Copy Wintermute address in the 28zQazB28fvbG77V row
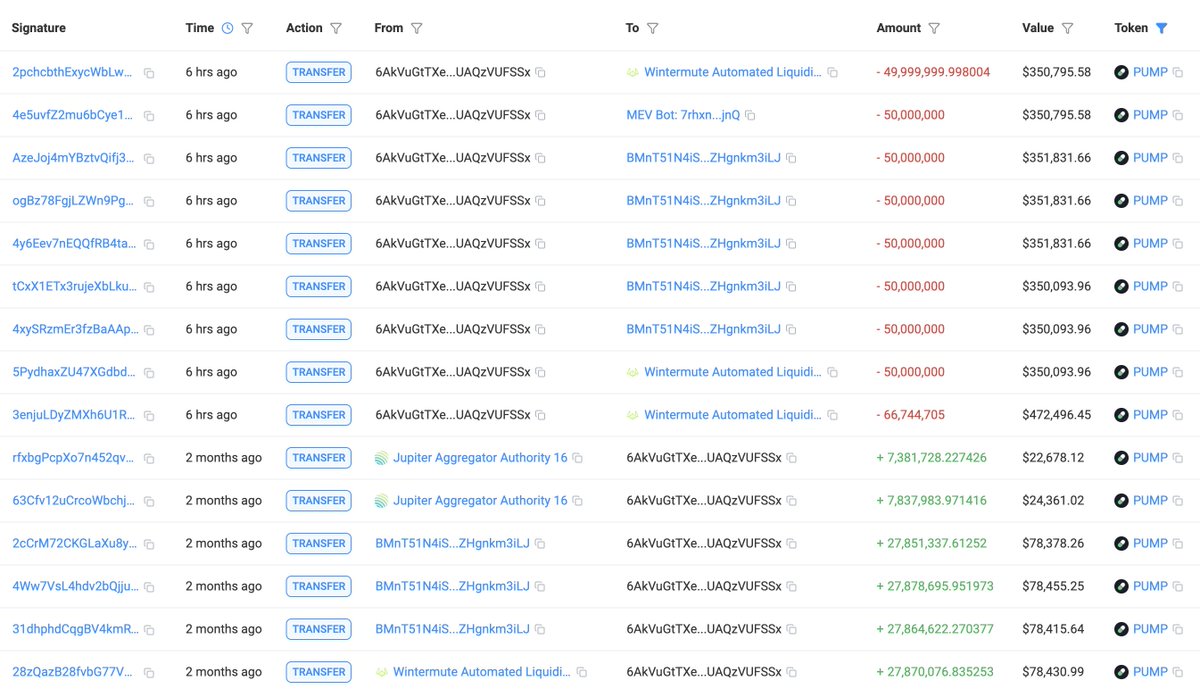 click(581, 673)
